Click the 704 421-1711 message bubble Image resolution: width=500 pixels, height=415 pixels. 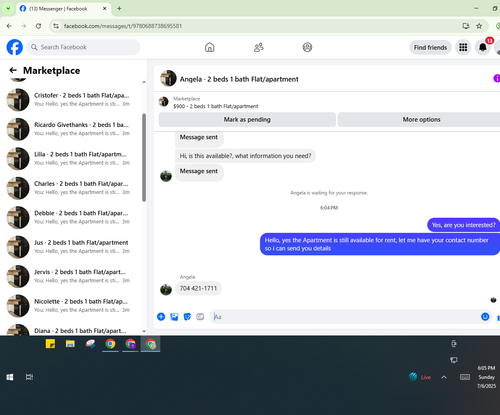coord(198,288)
